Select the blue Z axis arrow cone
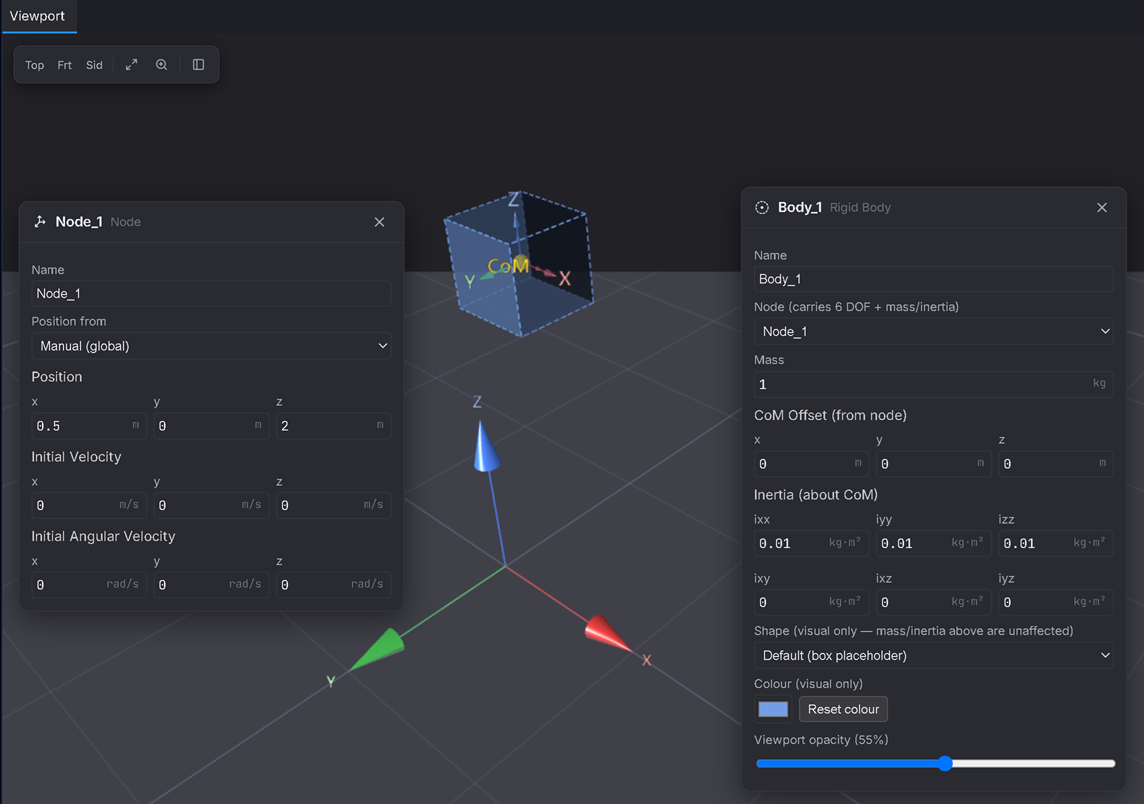Viewport: 1144px width, 804px height. [x=486, y=447]
